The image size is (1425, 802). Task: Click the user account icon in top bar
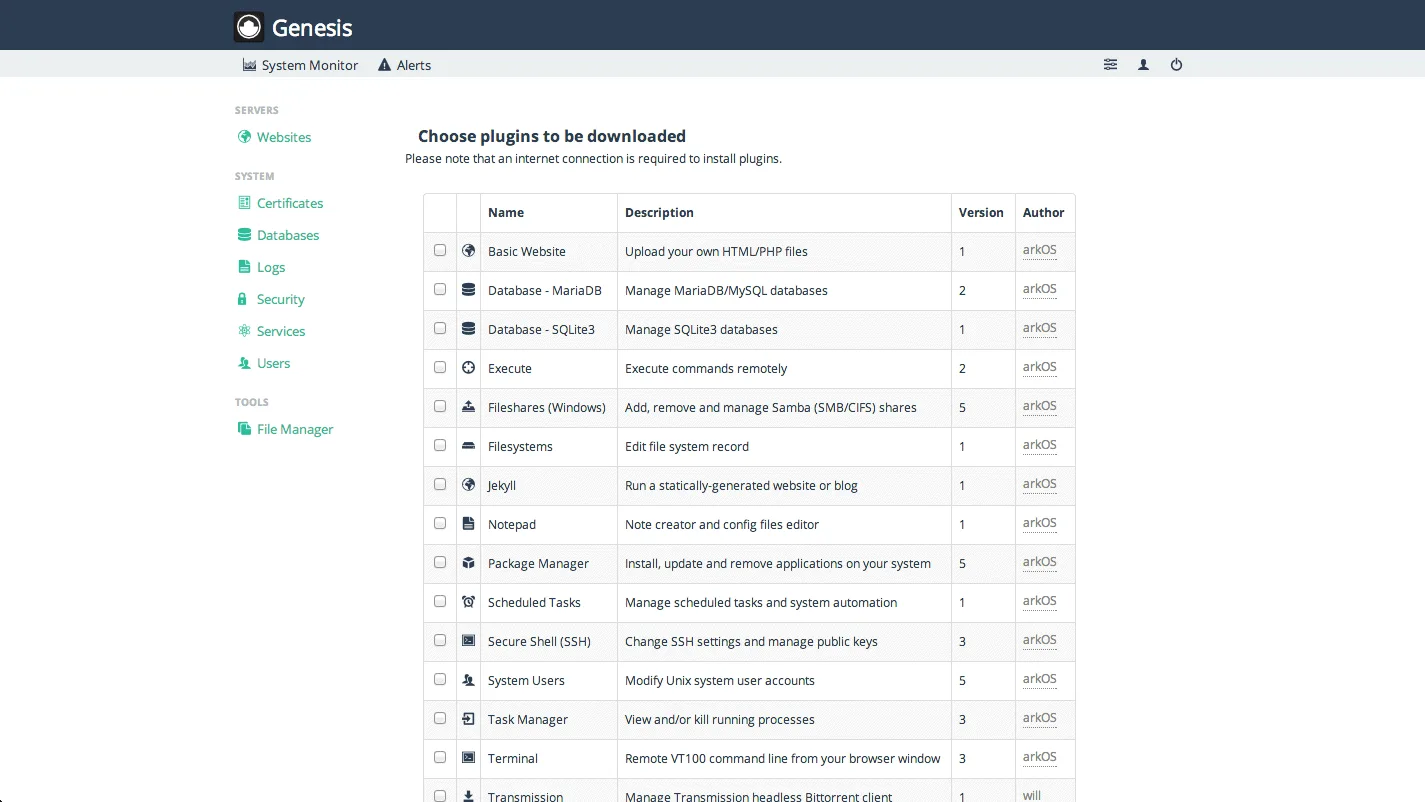pos(1143,64)
